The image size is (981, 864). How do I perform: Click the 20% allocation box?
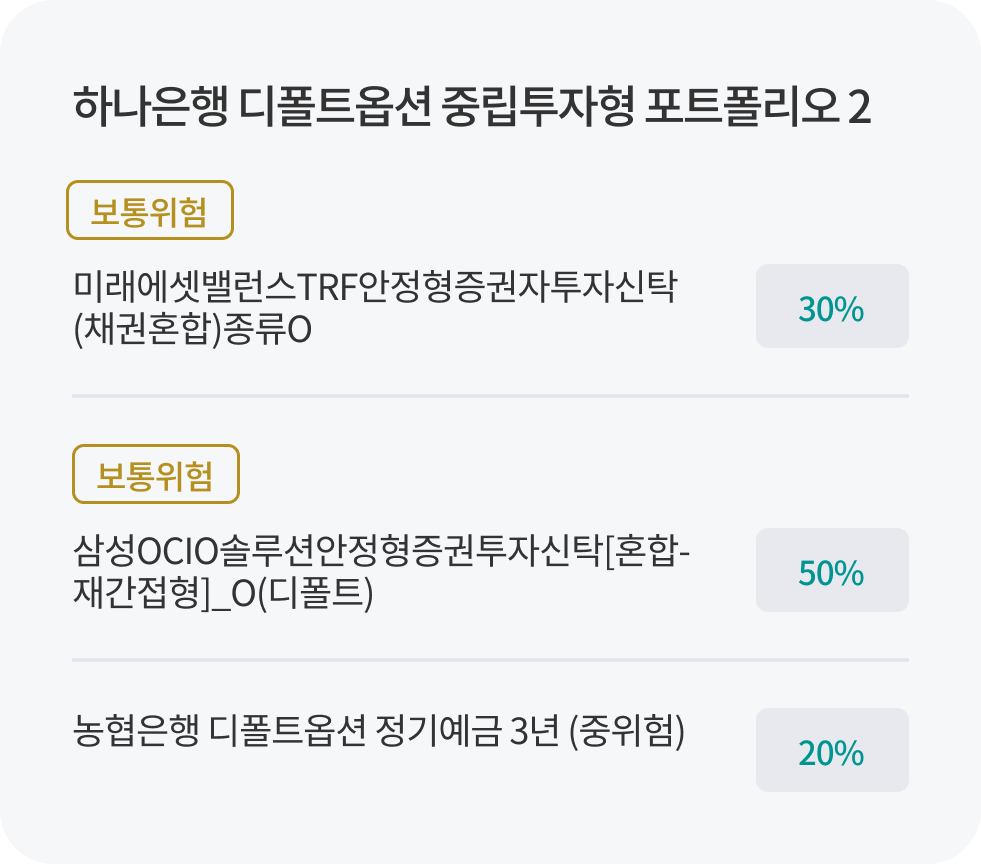(x=831, y=751)
